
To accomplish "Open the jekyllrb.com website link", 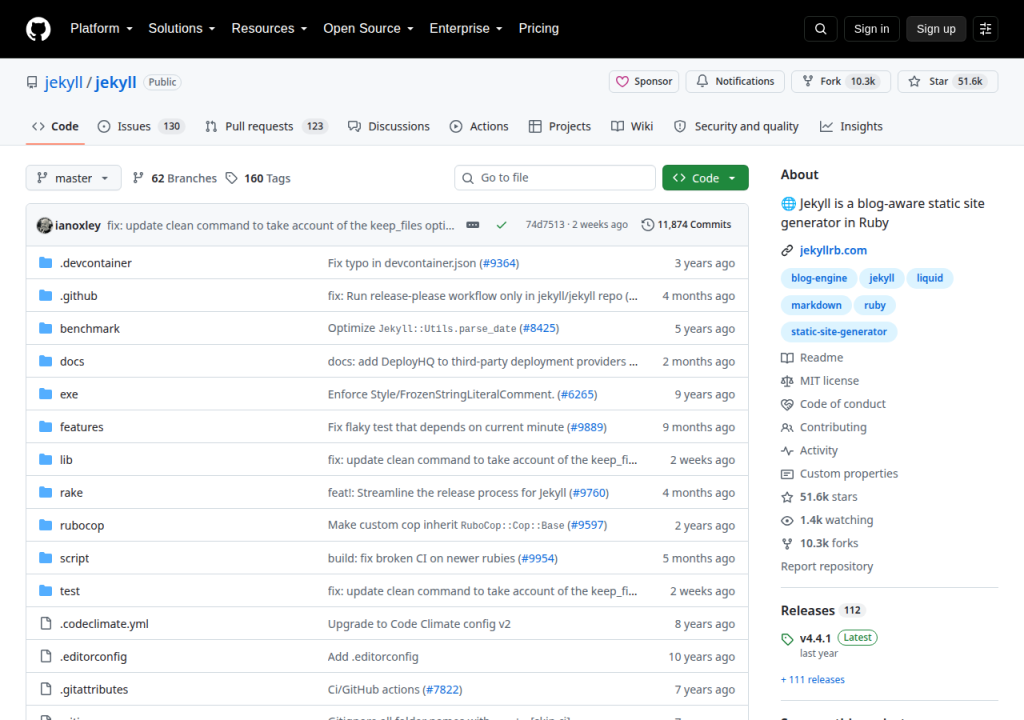I will tap(833, 250).
